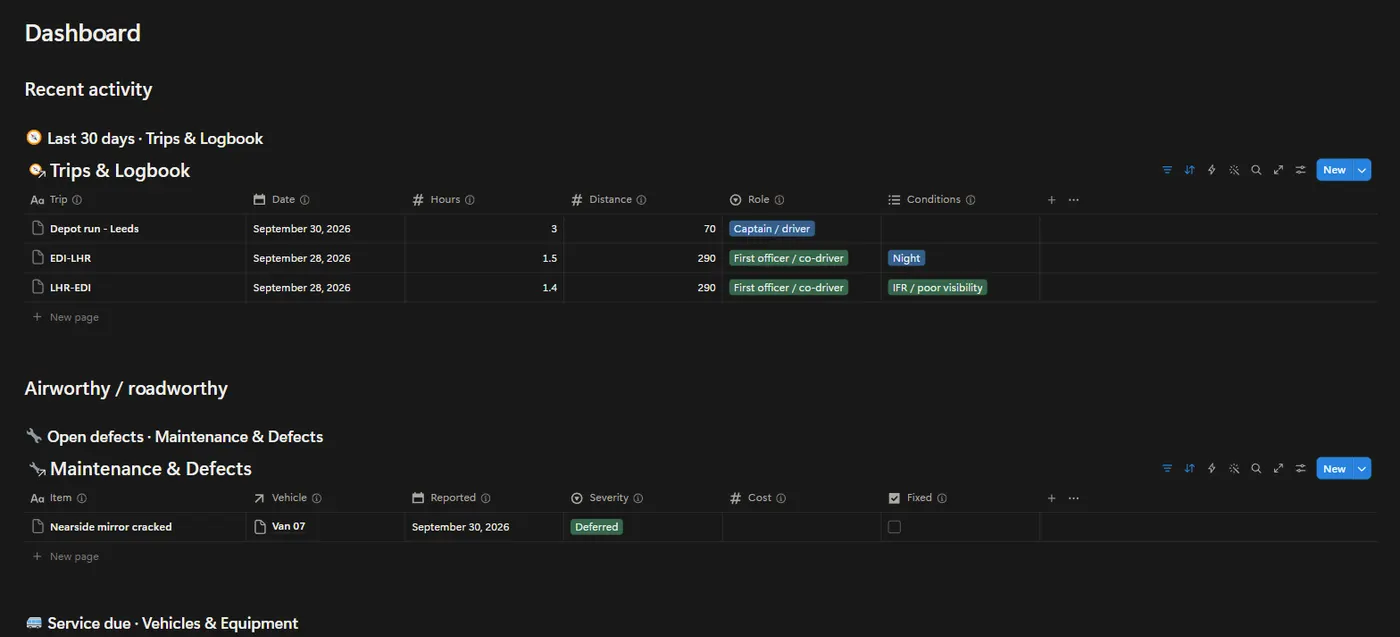Open more column options in Trips table
This screenshot has height=637, width=1400.
click(1073, 200)
